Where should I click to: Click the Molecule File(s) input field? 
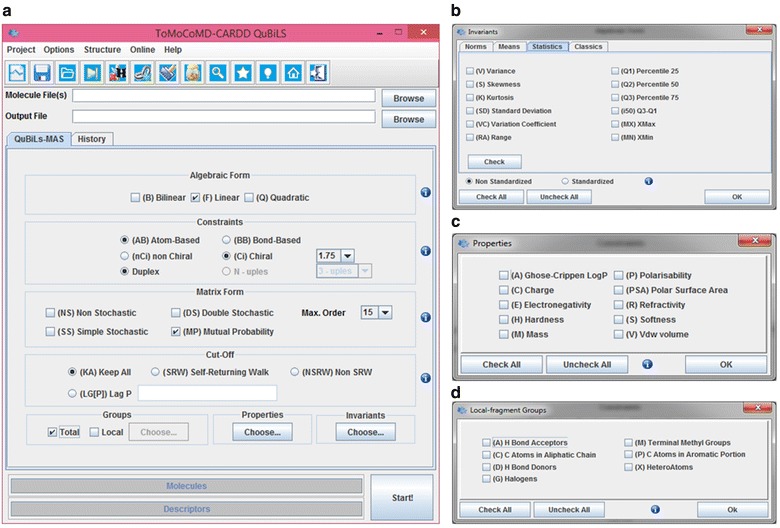224,96
